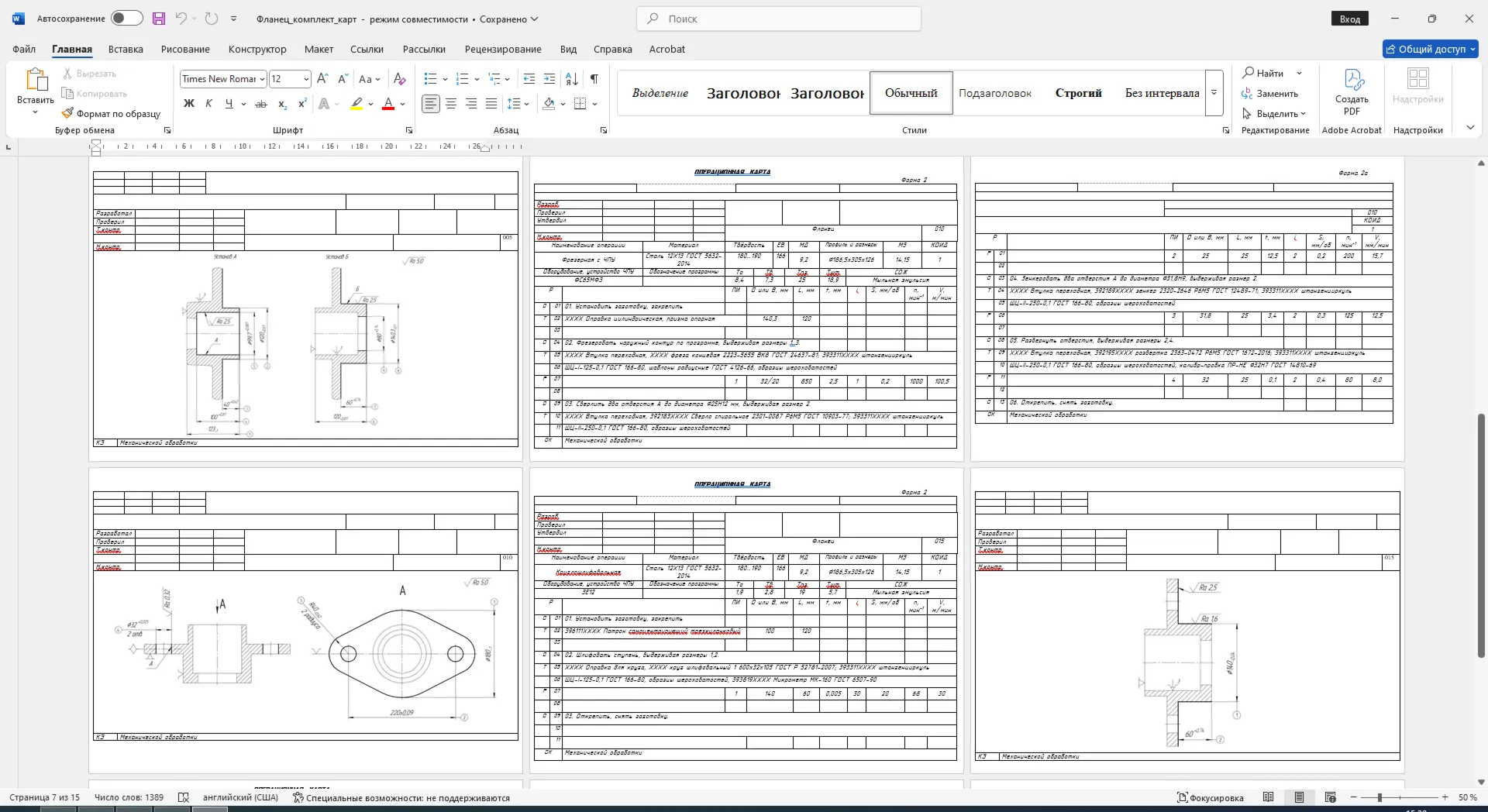
Task: Expand the styles gallery list
Action: tap(1214, 93)
